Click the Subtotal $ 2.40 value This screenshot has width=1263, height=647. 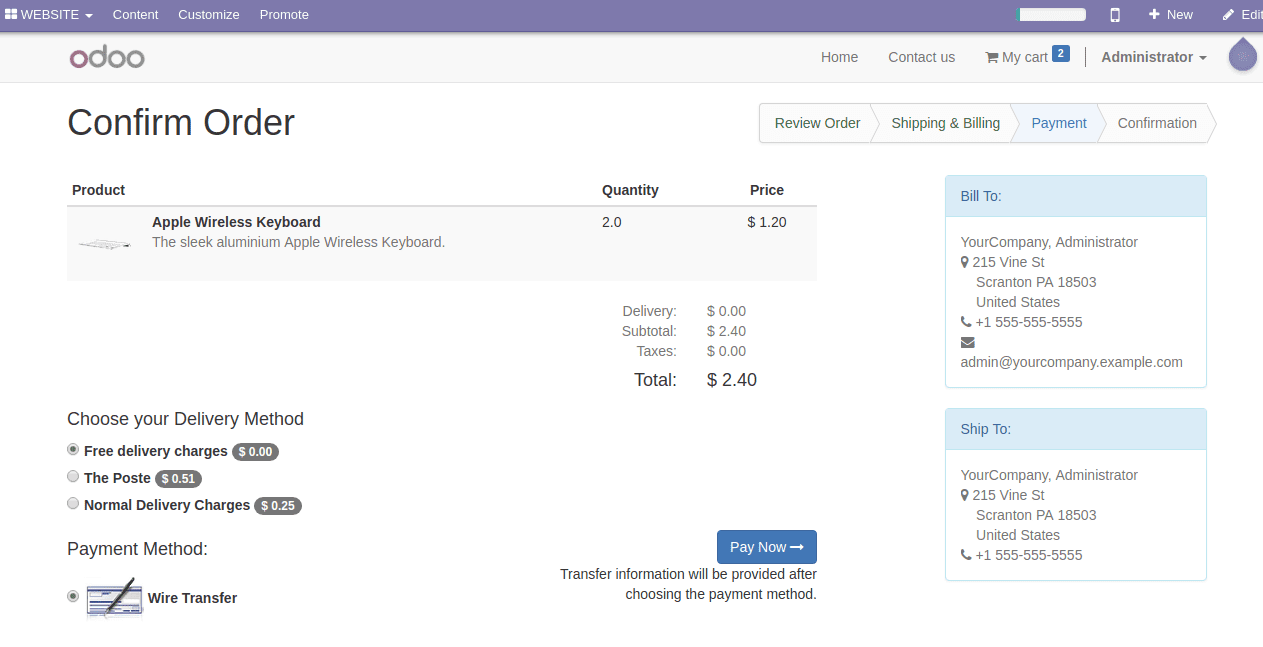coord(727,331)
